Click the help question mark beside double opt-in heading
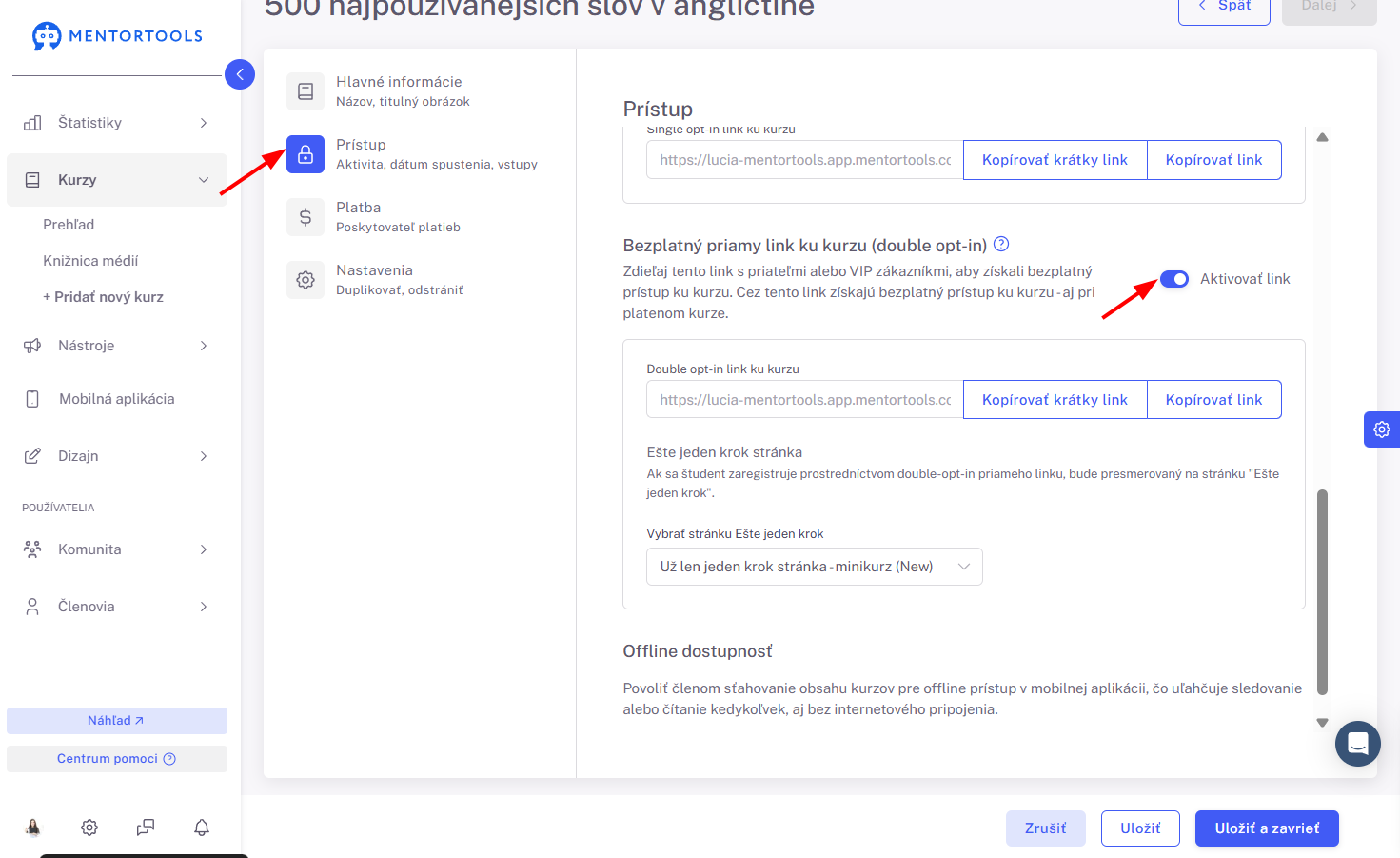The width and height of the screenshot is (1400, 858). coord(1001,244)
